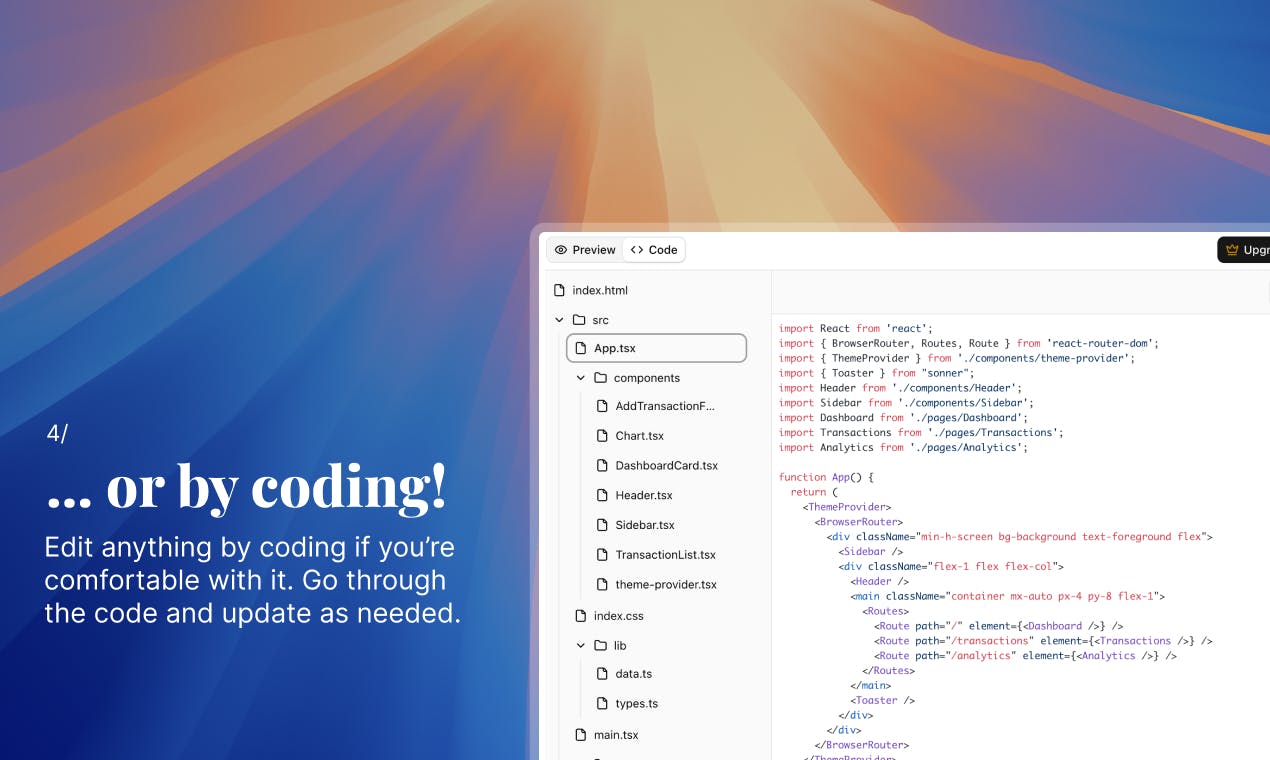Click the Chart.tsx file icon
1270x760 pixels.
[x=602, y=436]
